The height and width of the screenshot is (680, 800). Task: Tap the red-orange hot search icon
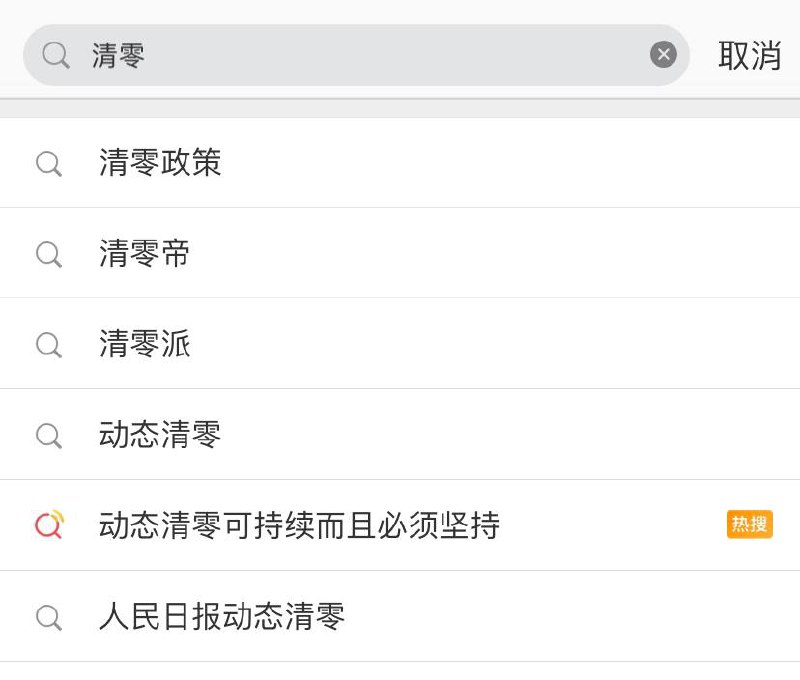point(48,525)
